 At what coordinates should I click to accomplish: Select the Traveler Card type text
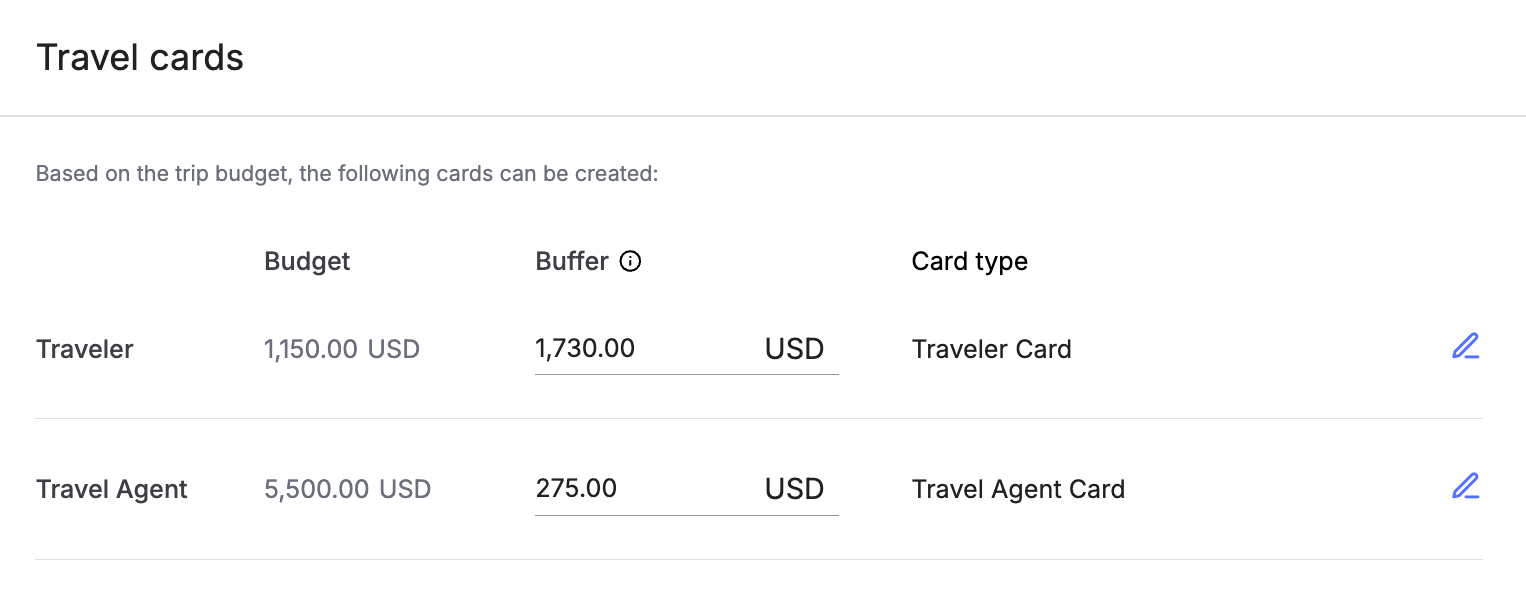pos(991,349)
